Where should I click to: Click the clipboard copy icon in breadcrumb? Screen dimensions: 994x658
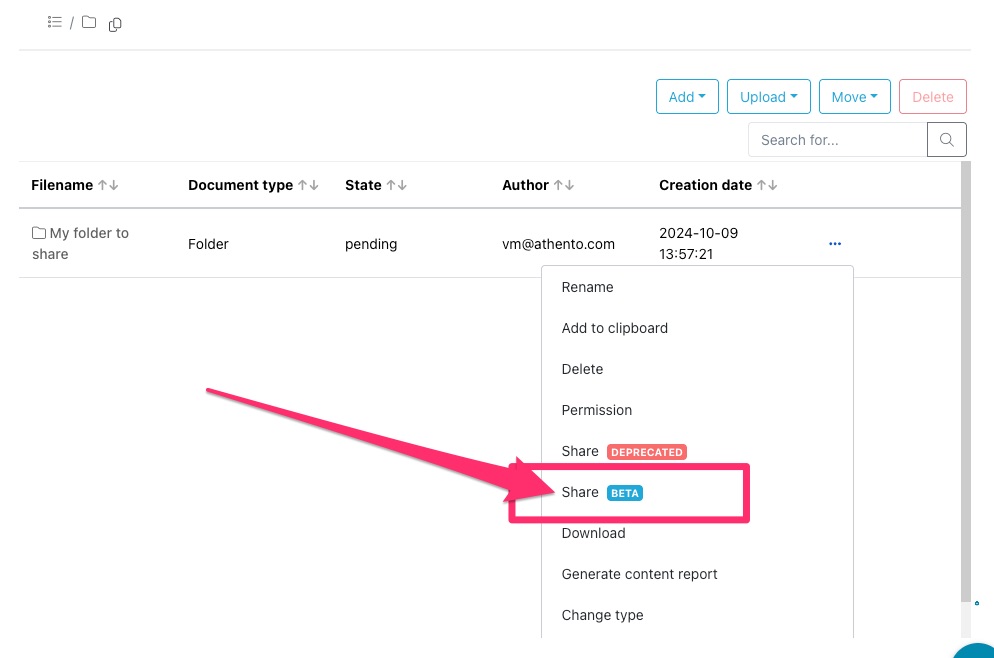(115, 24)
